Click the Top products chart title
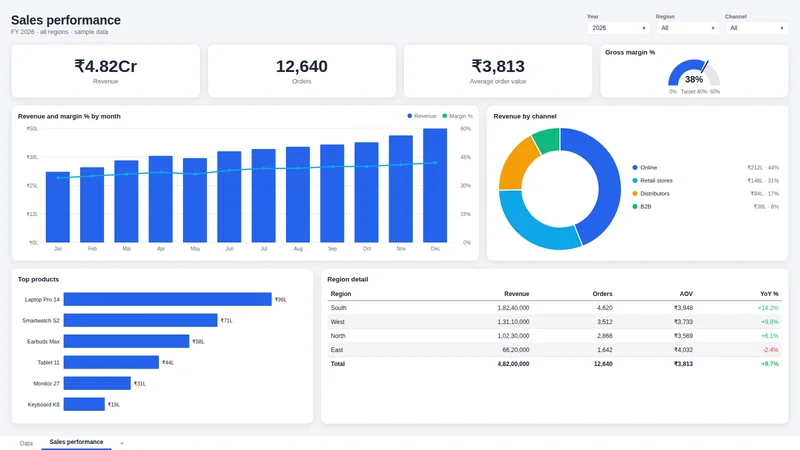This screenshot has height=450, width=800. click(x=38, y=279)
